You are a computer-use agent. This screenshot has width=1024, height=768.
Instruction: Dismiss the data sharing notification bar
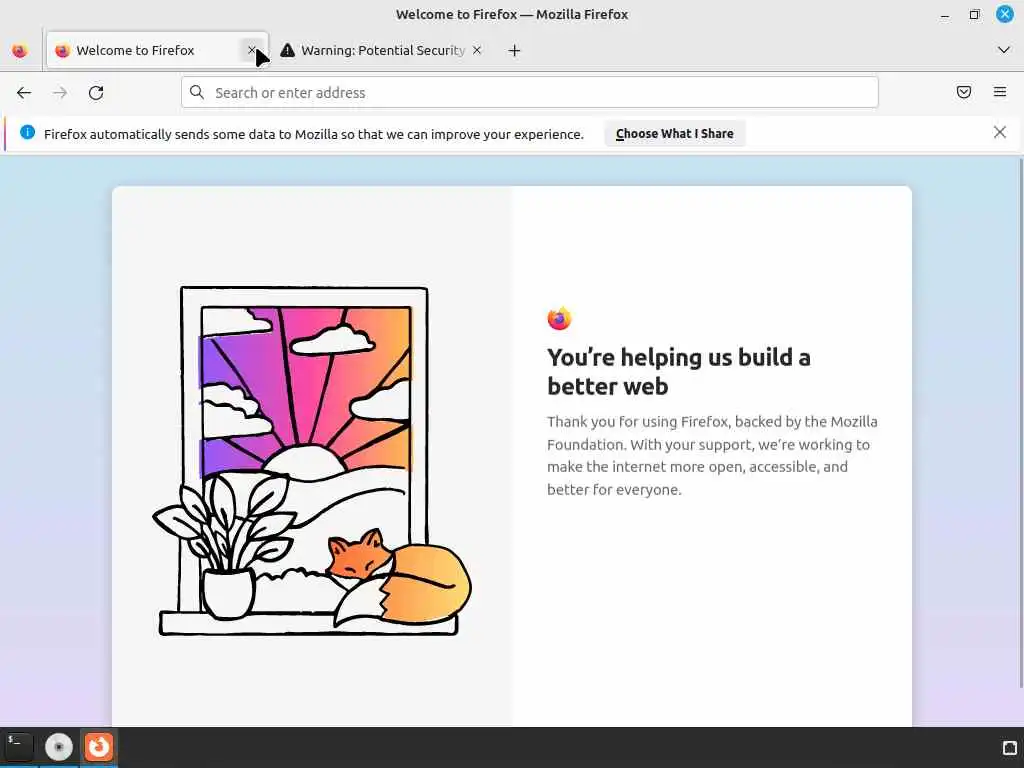[x=1000, y=133]
